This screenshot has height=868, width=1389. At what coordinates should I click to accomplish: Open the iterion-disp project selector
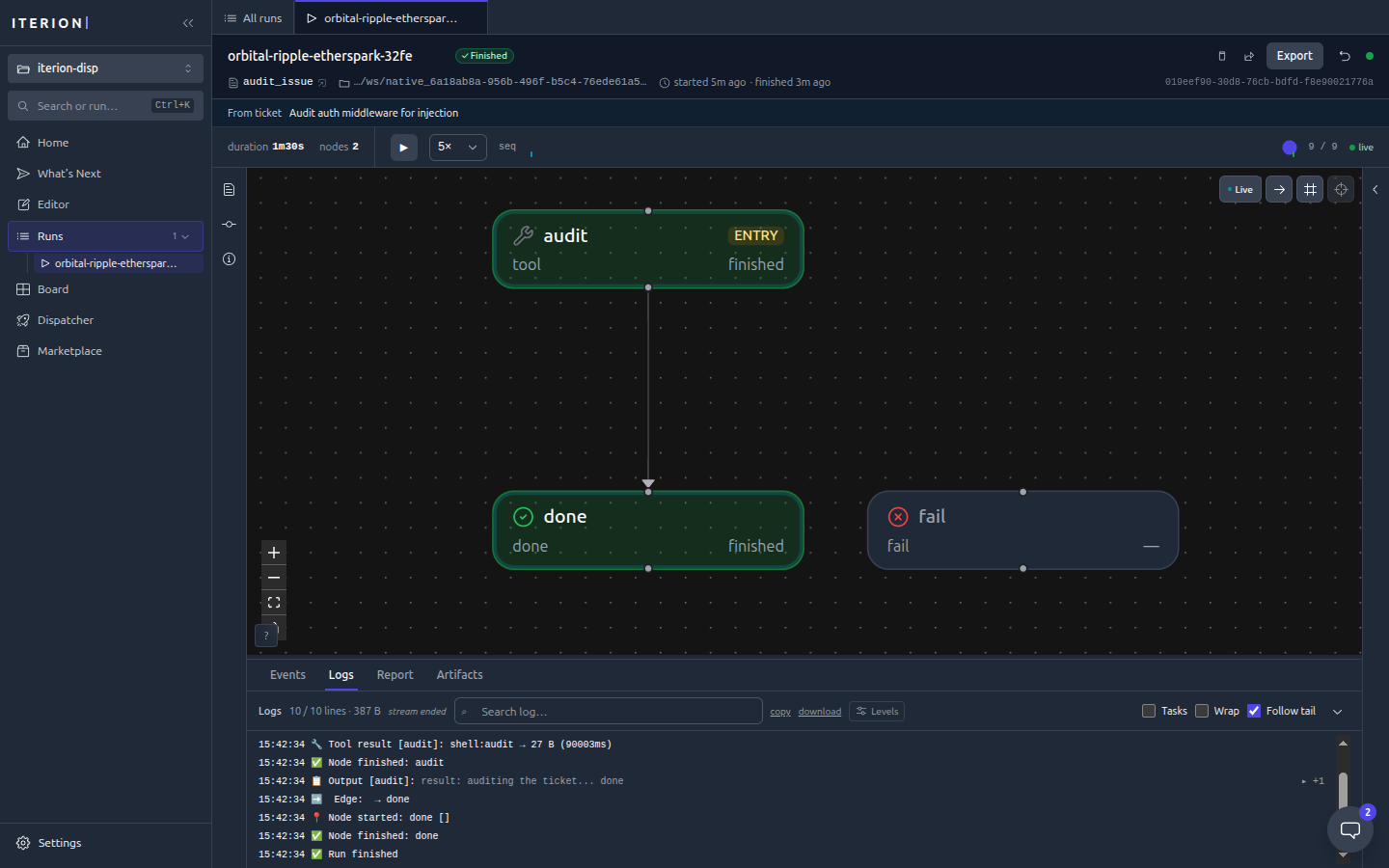tap(105, 68)
